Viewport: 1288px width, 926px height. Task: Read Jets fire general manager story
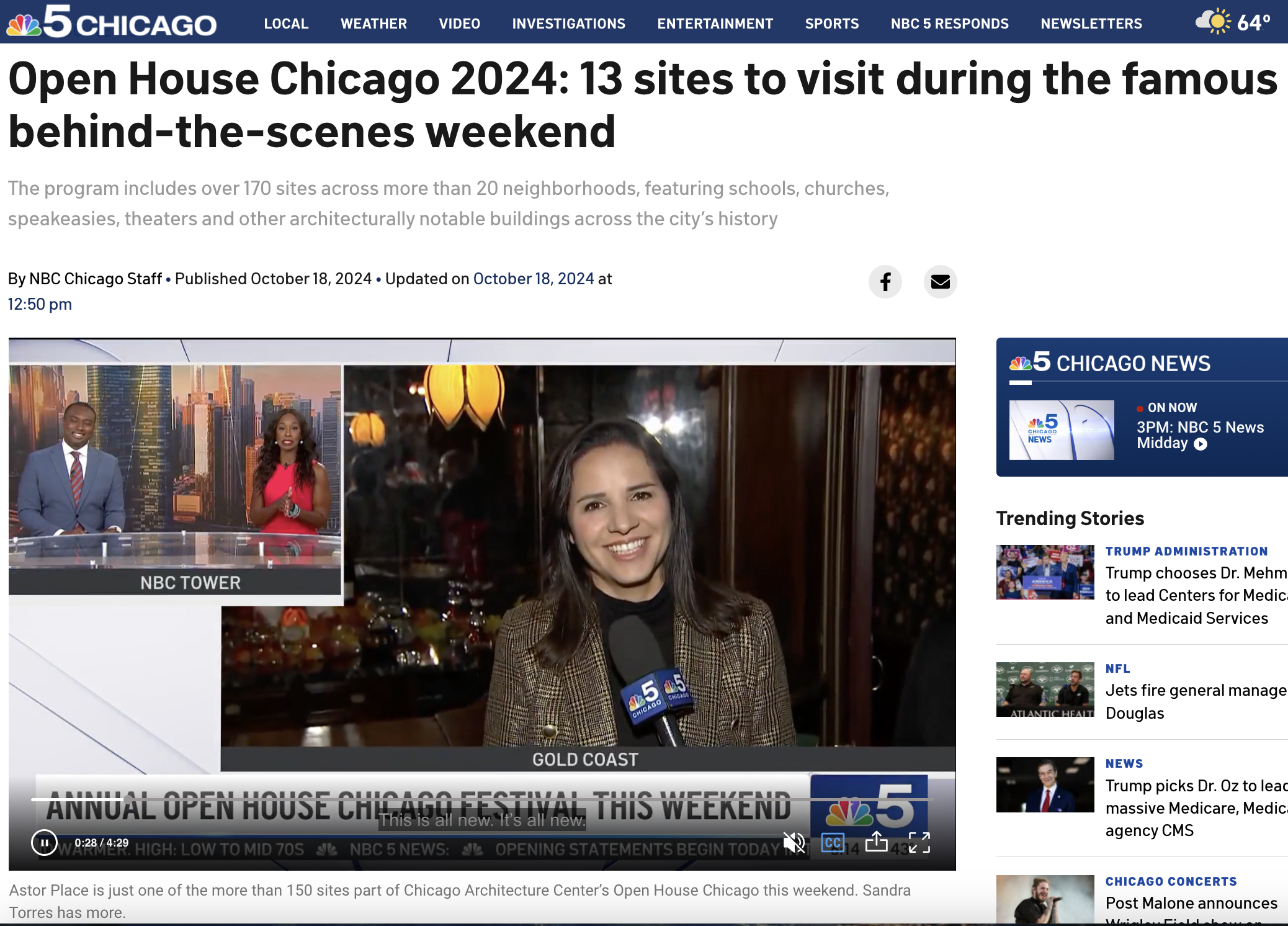point(1197,701)
